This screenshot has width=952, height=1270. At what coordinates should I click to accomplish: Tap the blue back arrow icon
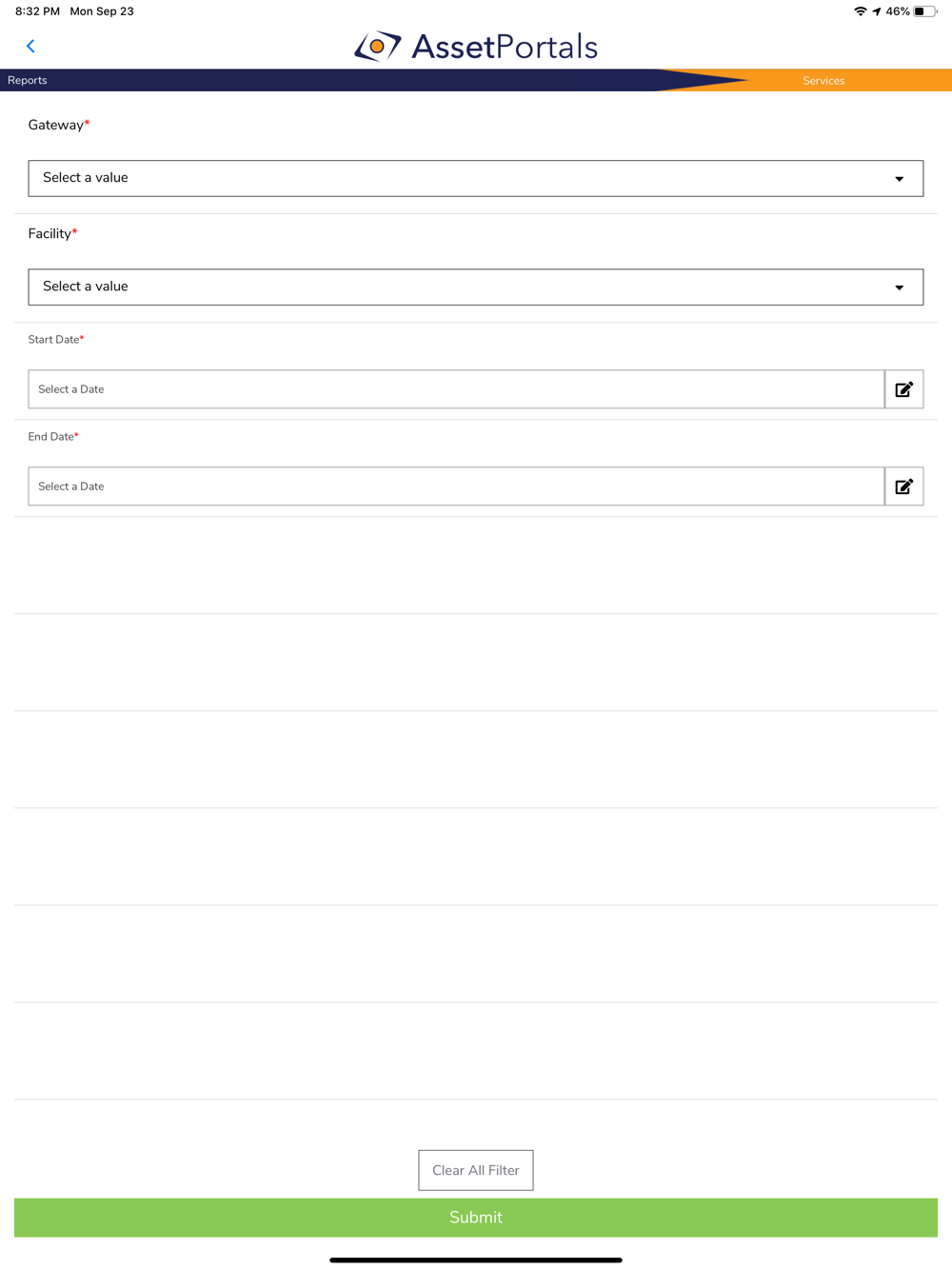coord(30,46)
